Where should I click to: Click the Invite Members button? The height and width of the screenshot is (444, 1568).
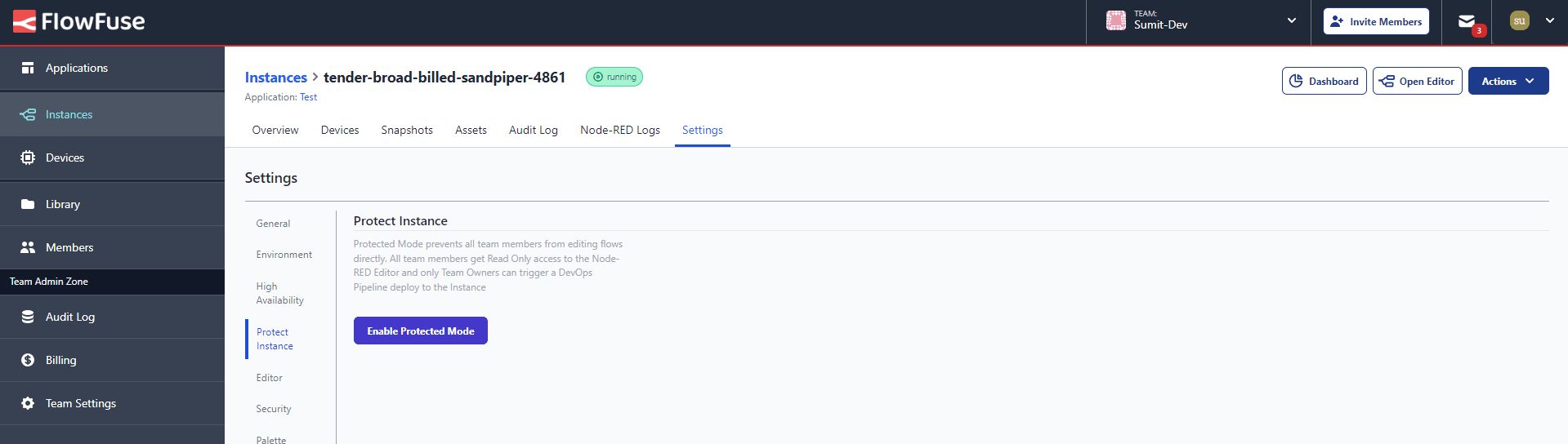point(1376,21)
